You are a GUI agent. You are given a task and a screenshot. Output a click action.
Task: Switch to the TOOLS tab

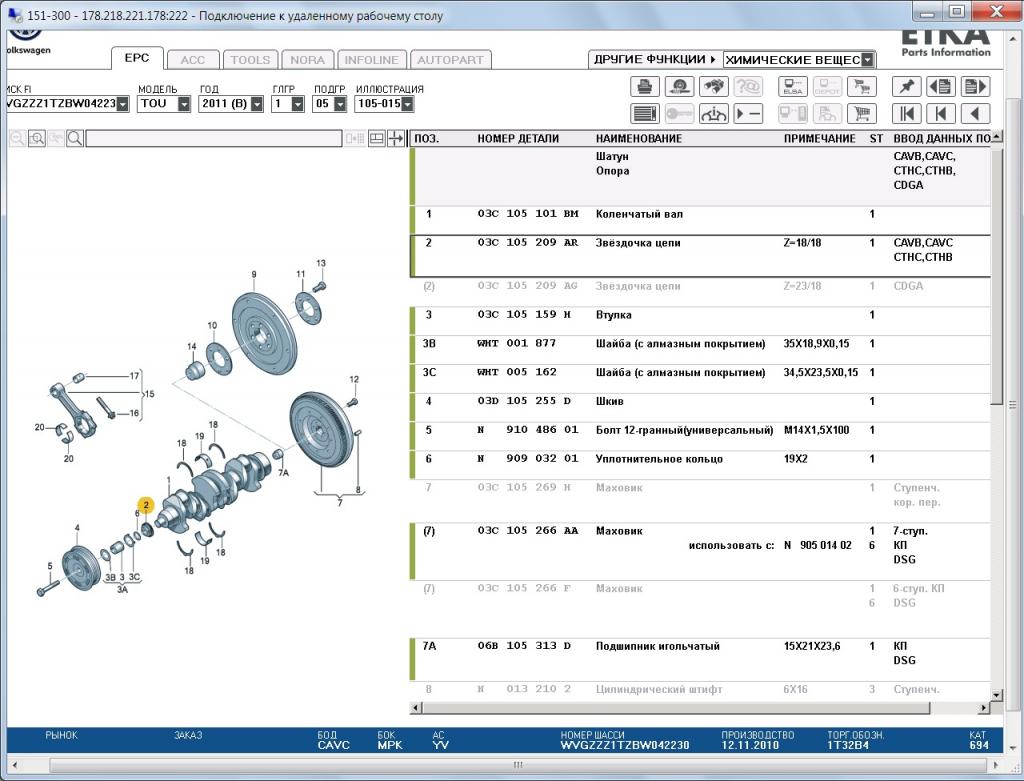click(x=250, y=60)
